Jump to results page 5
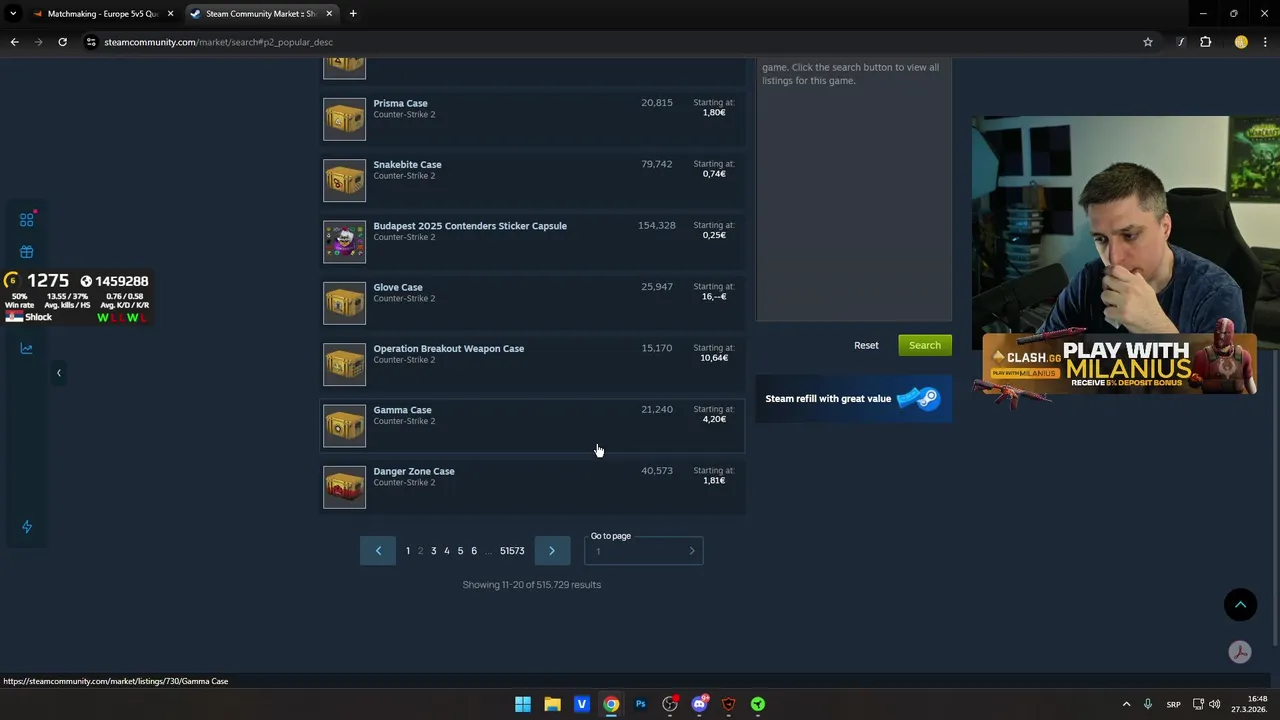 460,551
